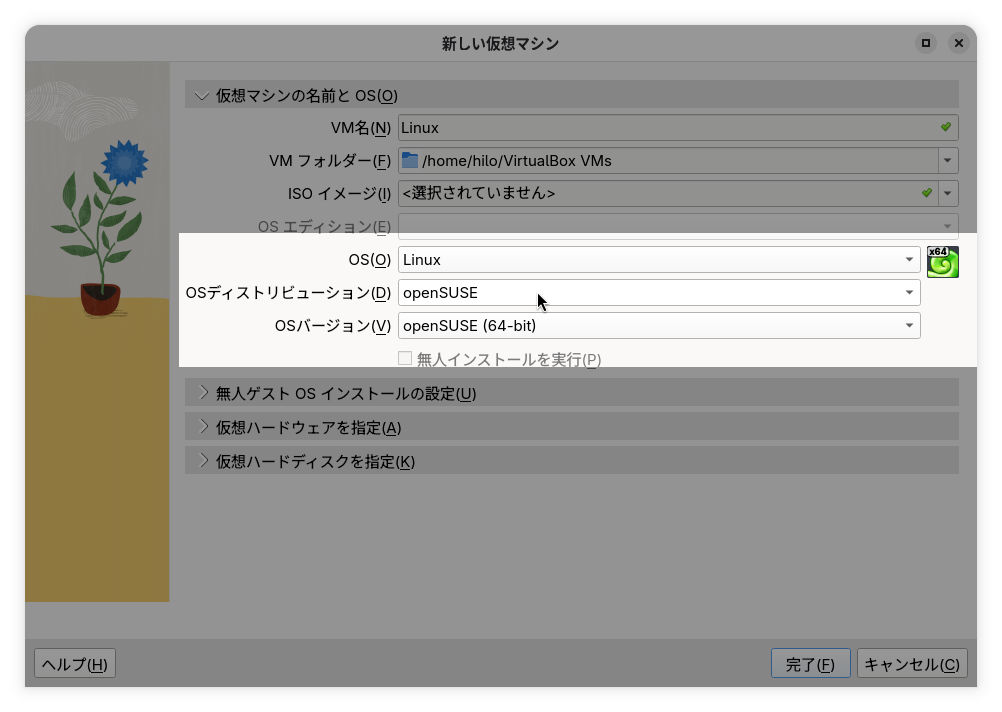Click the folder icon in VM folder field

(x=410, y=160)
